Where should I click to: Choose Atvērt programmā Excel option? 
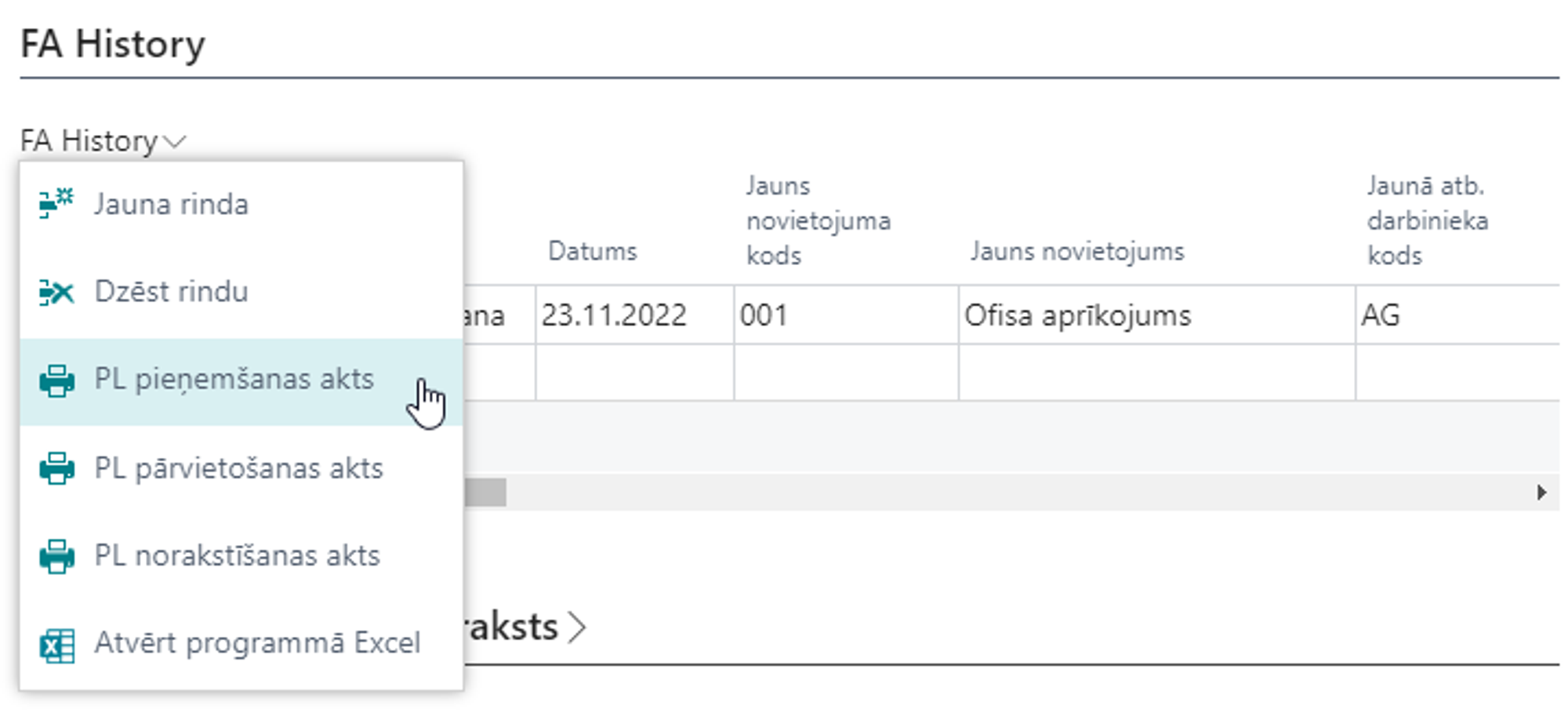tap(257, 643)
